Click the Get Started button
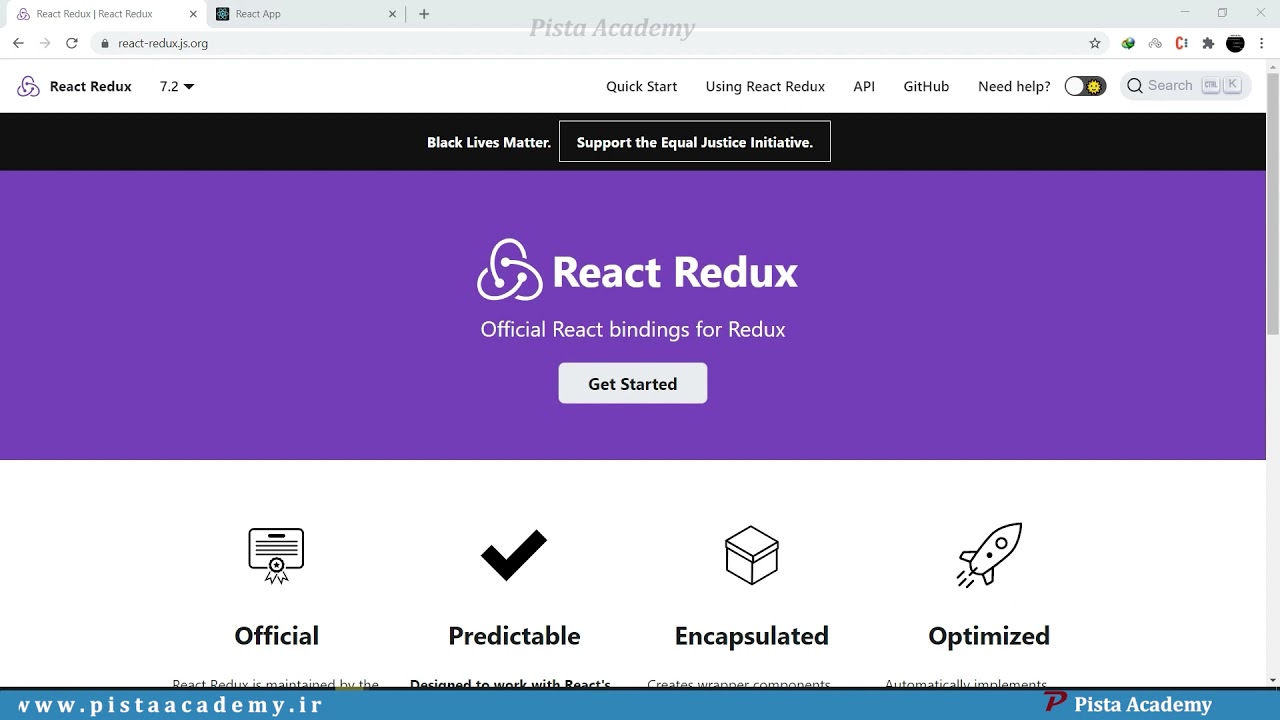 [633, 383]
